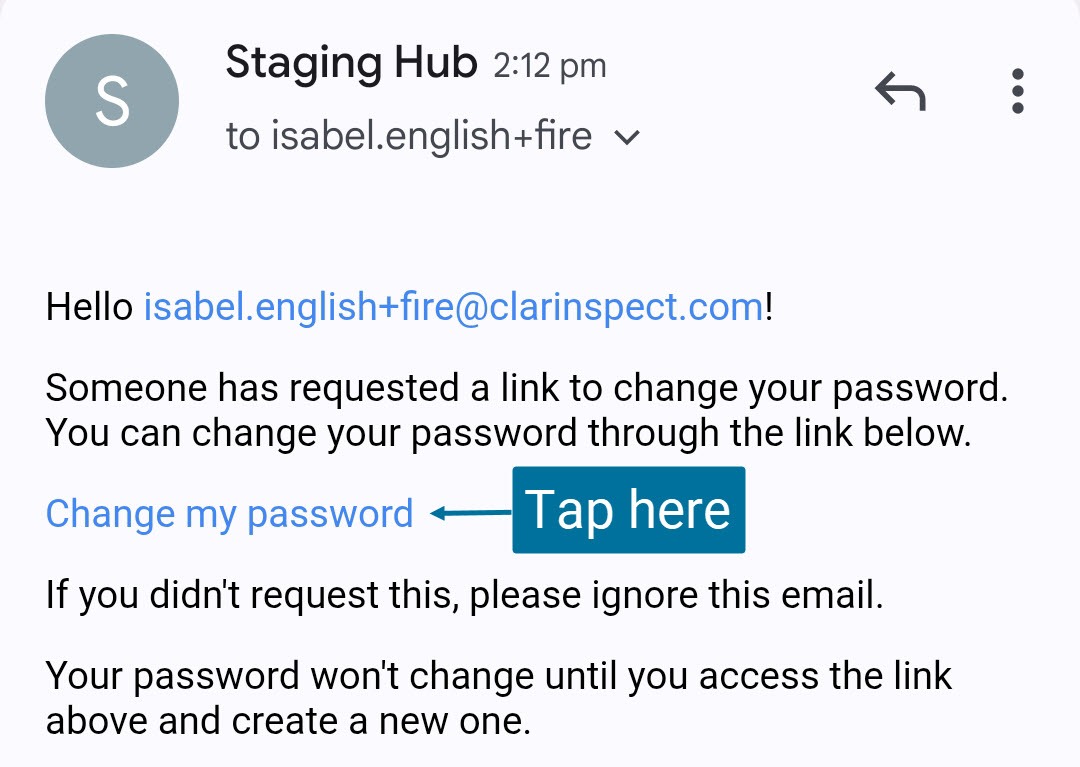Tap the reply arrow icon

(900, 93)
